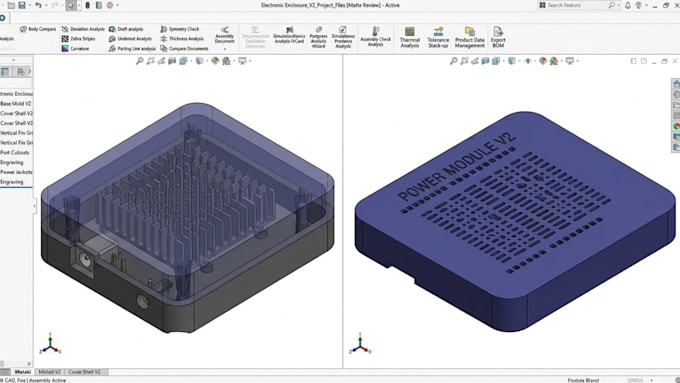The width and height of the screenshot is (680, 383).
Task: Open the Help question mark
Action: 638,5
